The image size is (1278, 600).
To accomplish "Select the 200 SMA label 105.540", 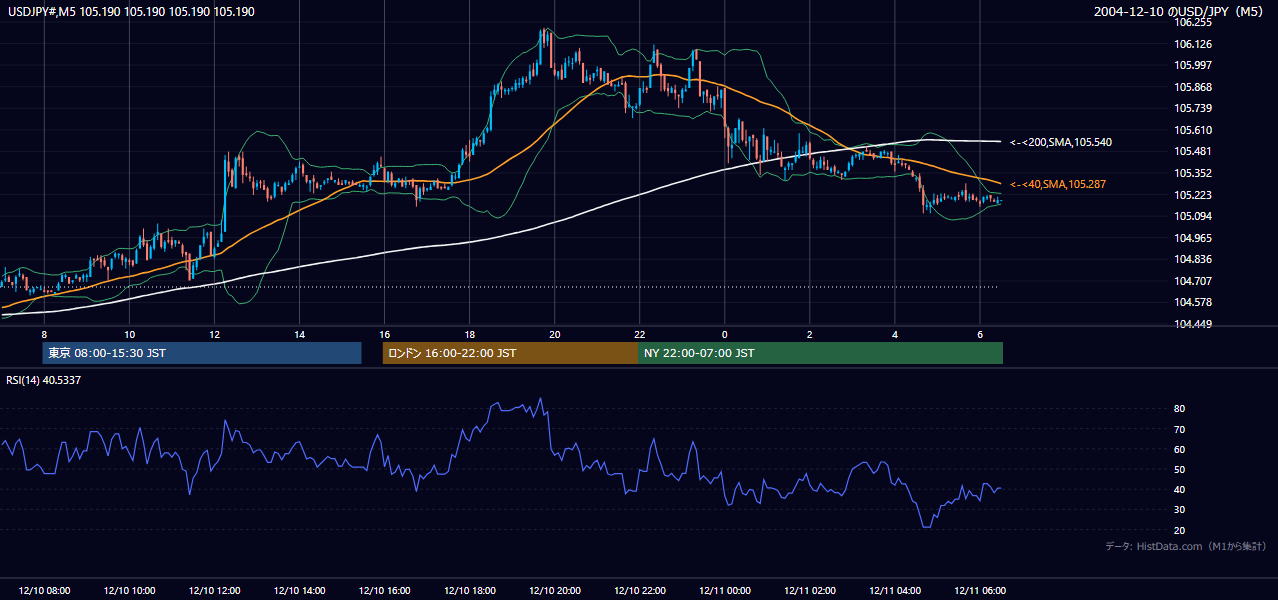I will [x=1061, y=142].
